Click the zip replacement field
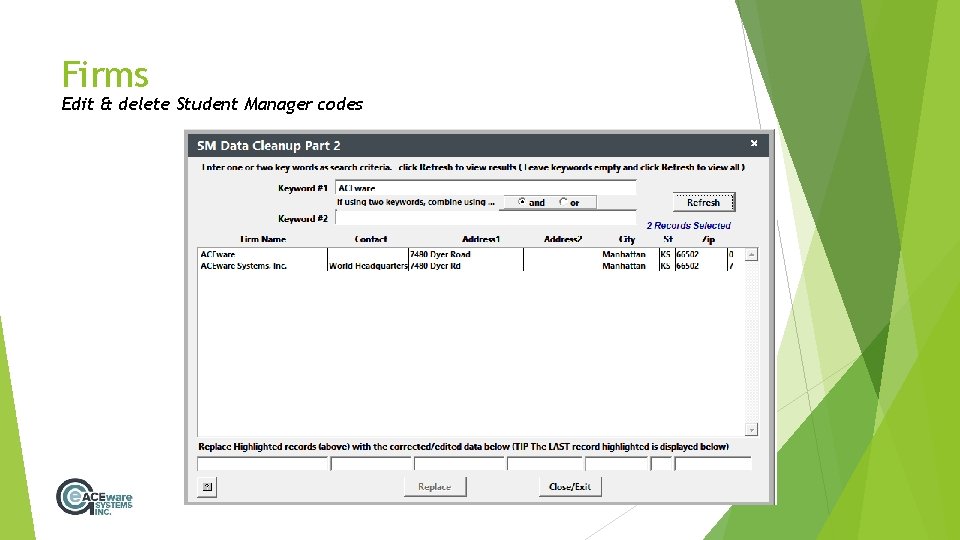This screenshot has width=960, height=540. 713,463
